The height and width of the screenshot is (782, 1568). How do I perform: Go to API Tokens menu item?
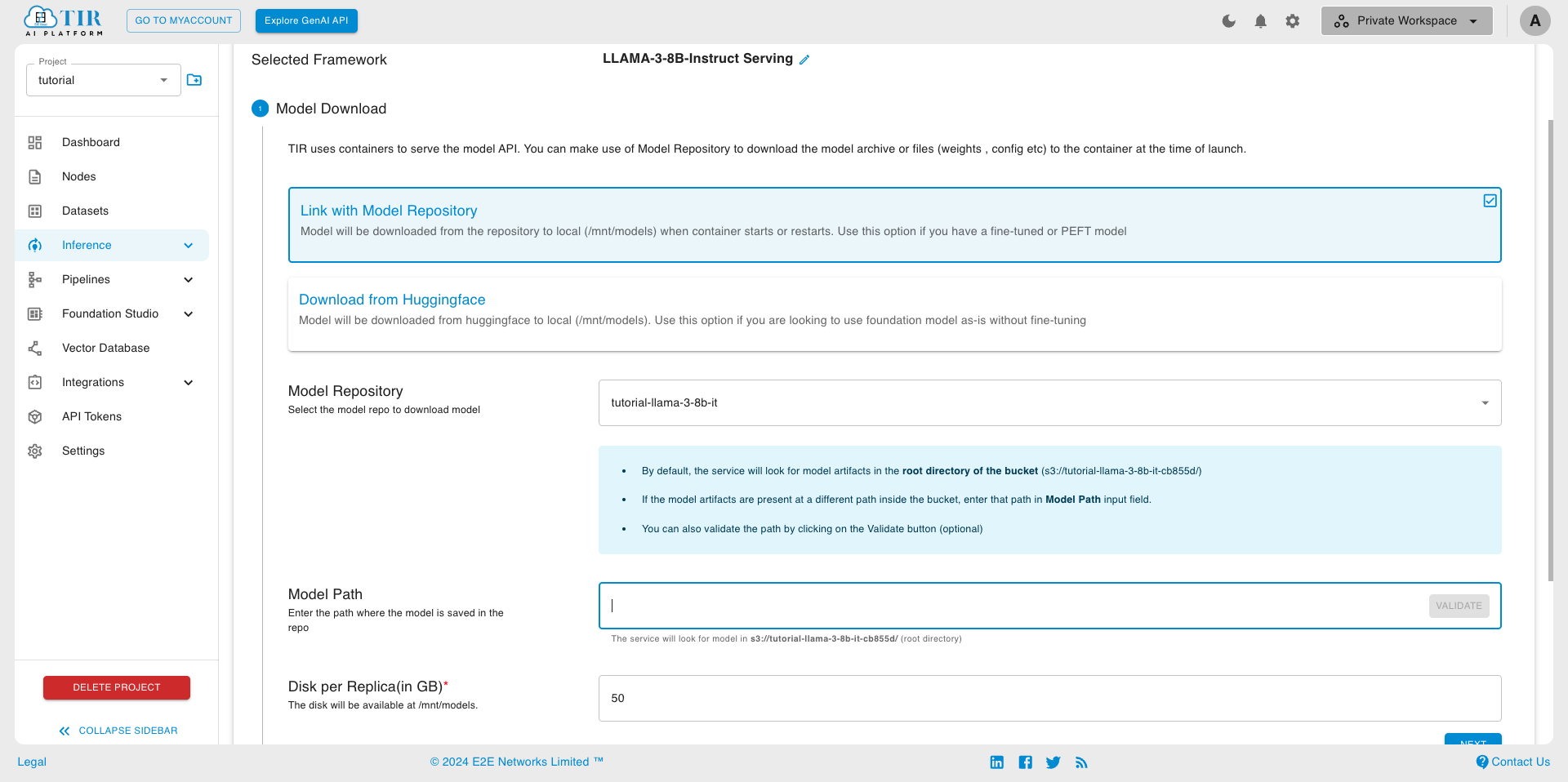91,416
